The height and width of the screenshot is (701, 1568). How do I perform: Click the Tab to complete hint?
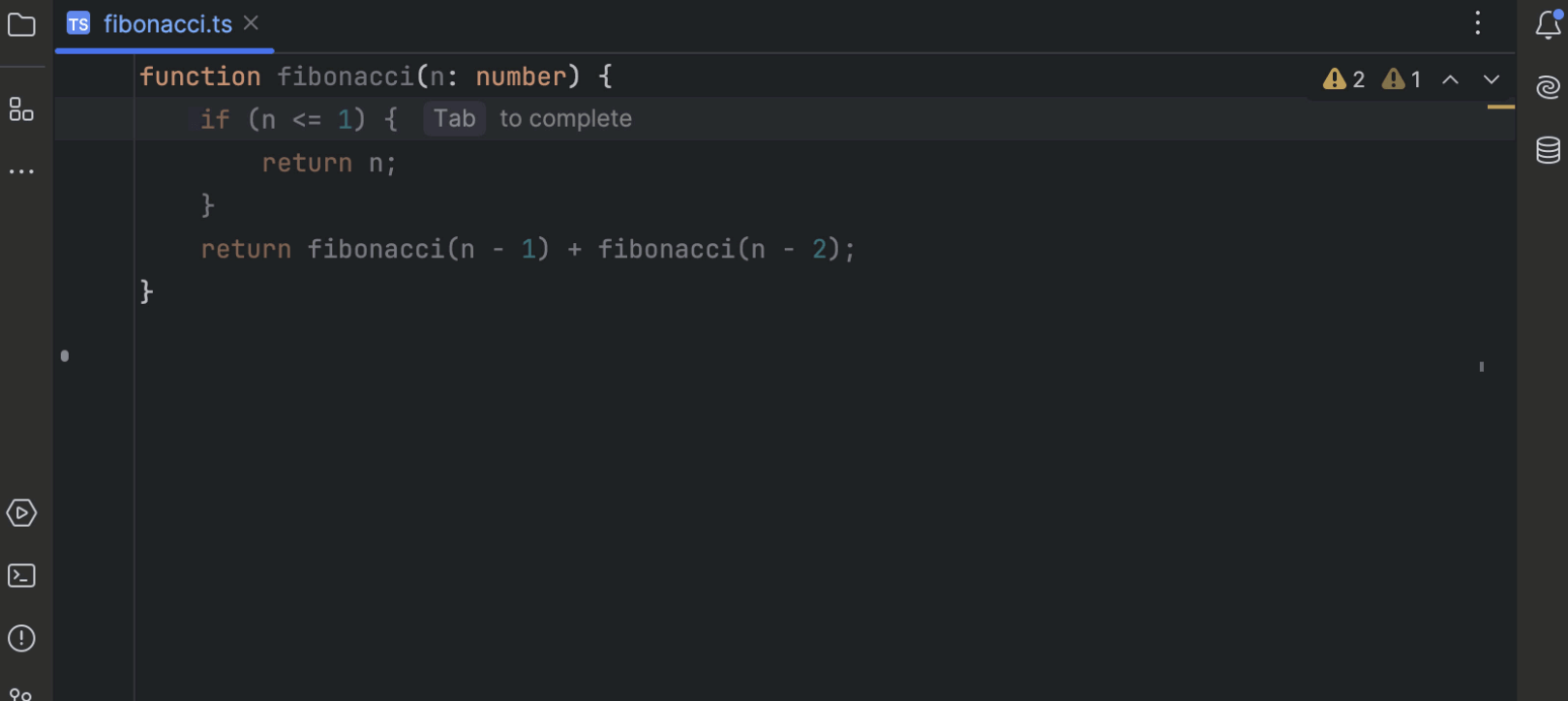click(454, 119)
